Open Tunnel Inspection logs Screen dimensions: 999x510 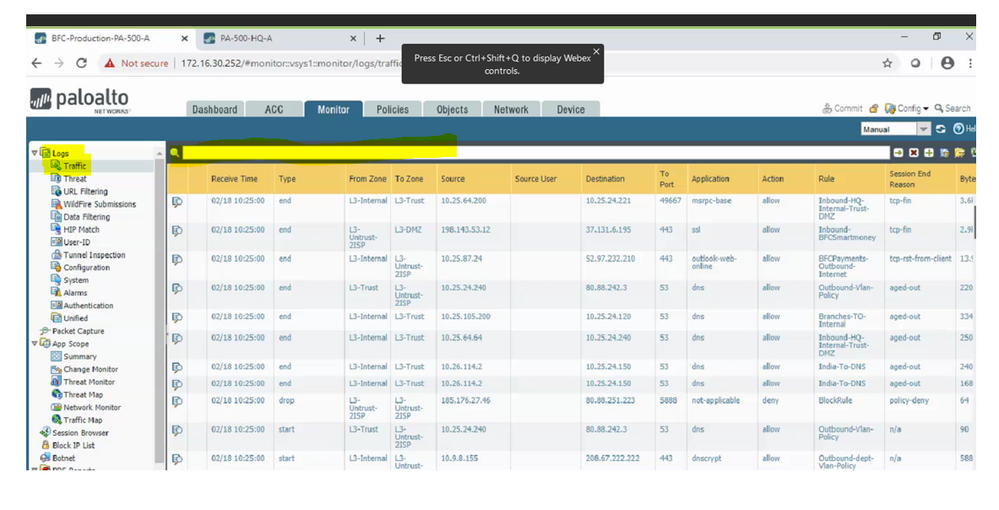(94, 255)
